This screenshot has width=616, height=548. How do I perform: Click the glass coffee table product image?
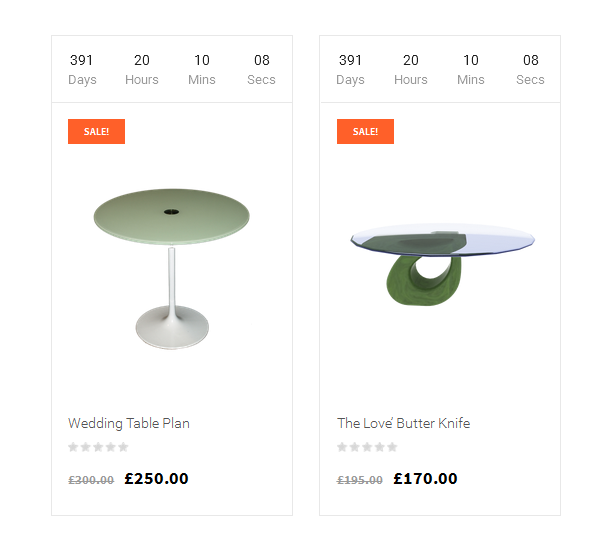442,265
